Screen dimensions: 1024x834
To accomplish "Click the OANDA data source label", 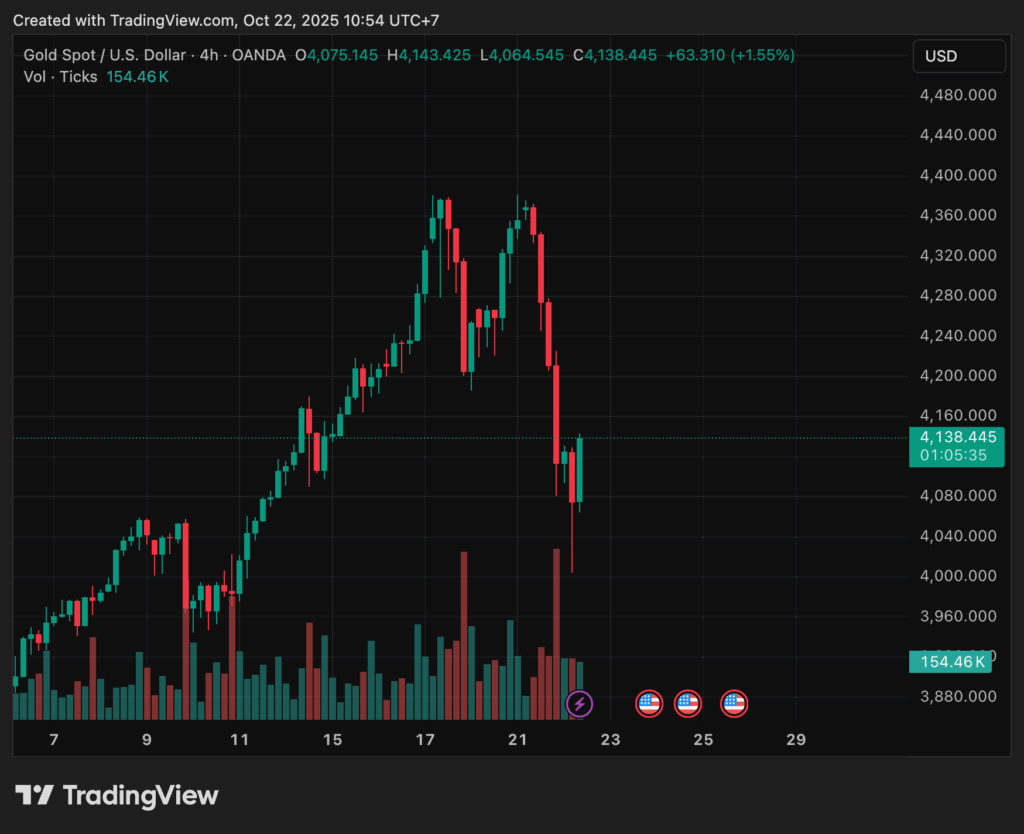I will [258, 55].
